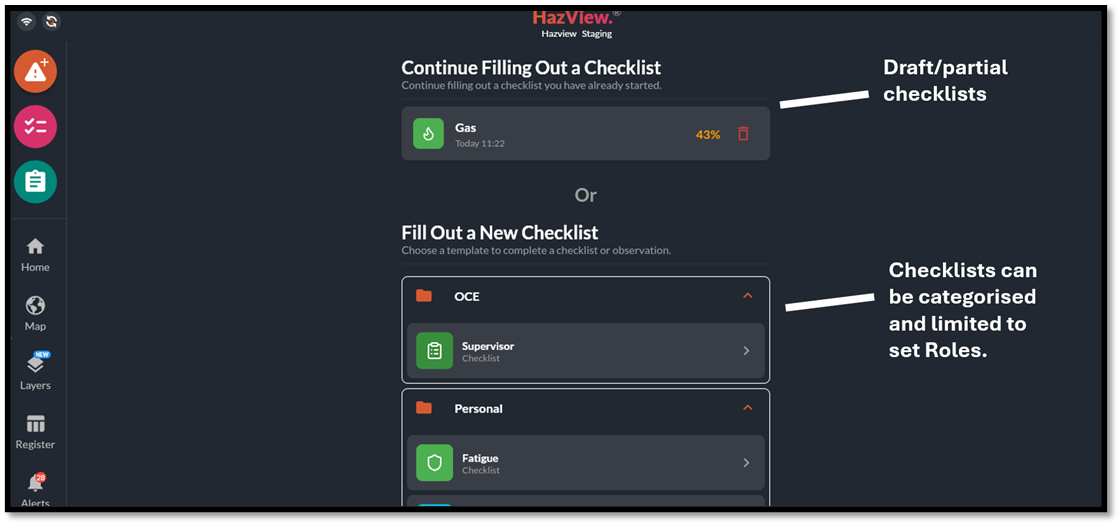Click the Fatigue shield icon

coord(434,463)
